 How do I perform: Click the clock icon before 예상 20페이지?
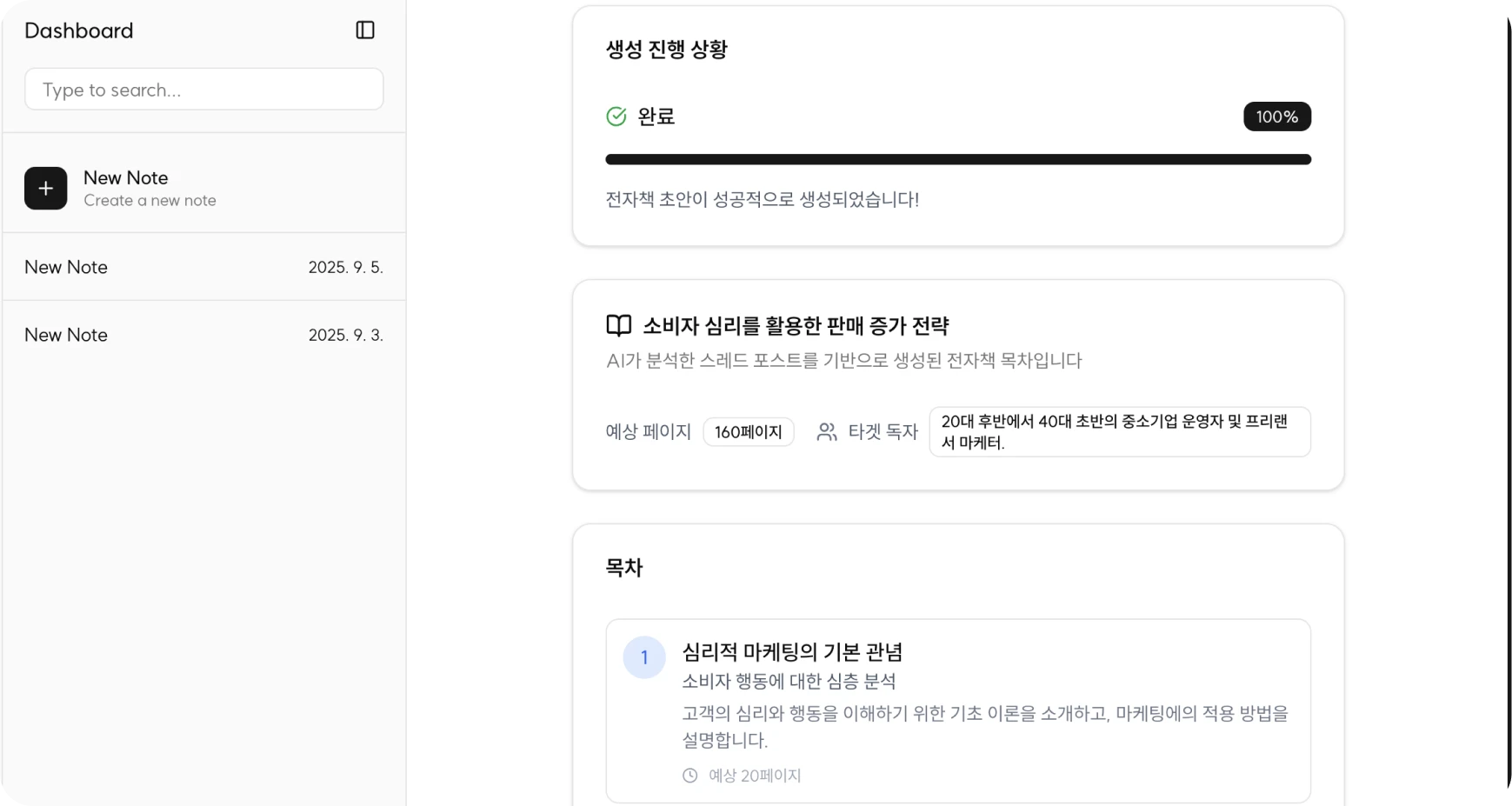point(689,776)
